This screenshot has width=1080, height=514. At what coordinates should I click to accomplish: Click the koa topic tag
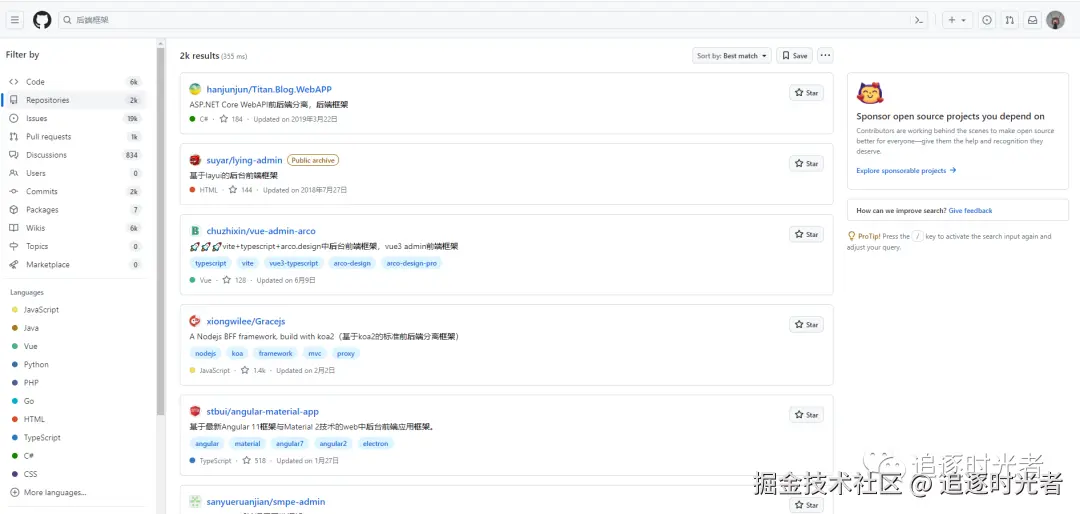(238, 353)
